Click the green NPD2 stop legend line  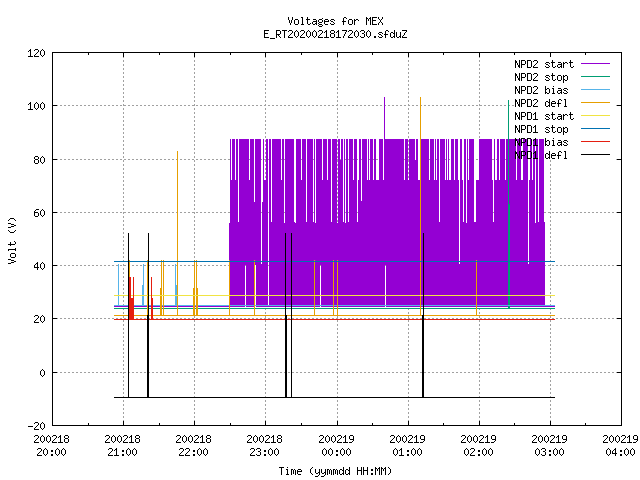[596, 77]
